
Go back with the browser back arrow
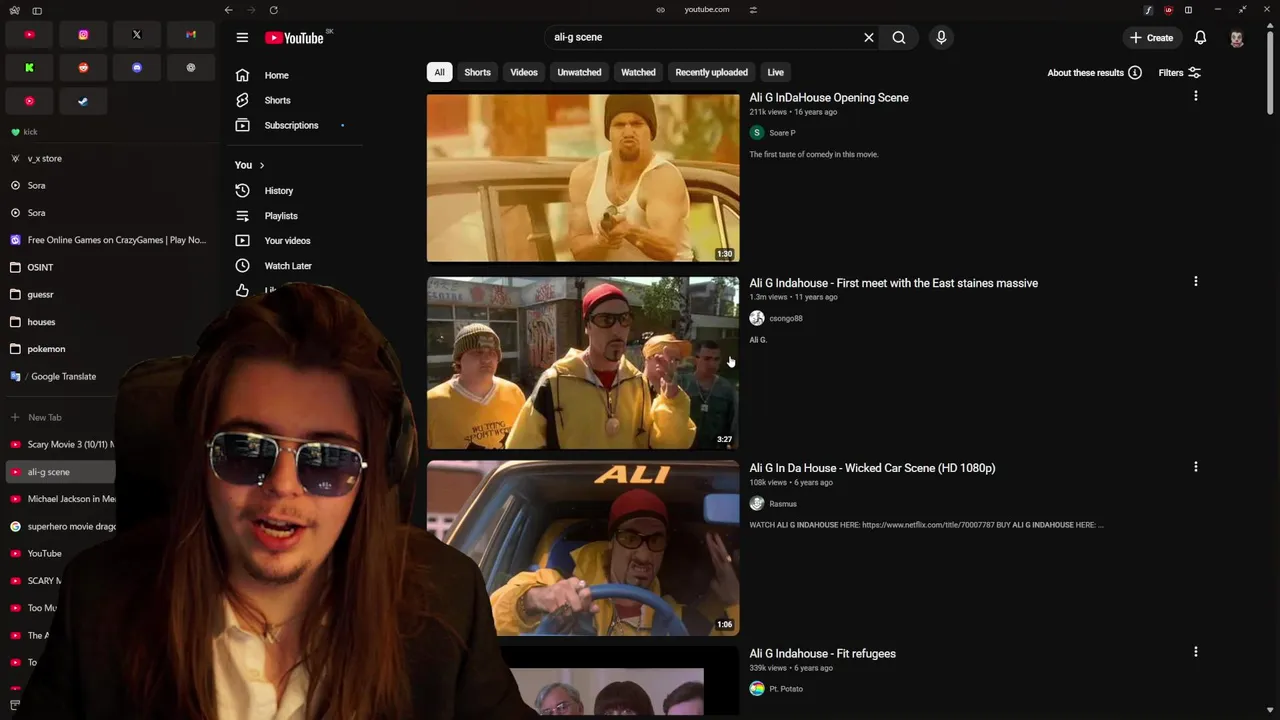[x=229, y=10]
